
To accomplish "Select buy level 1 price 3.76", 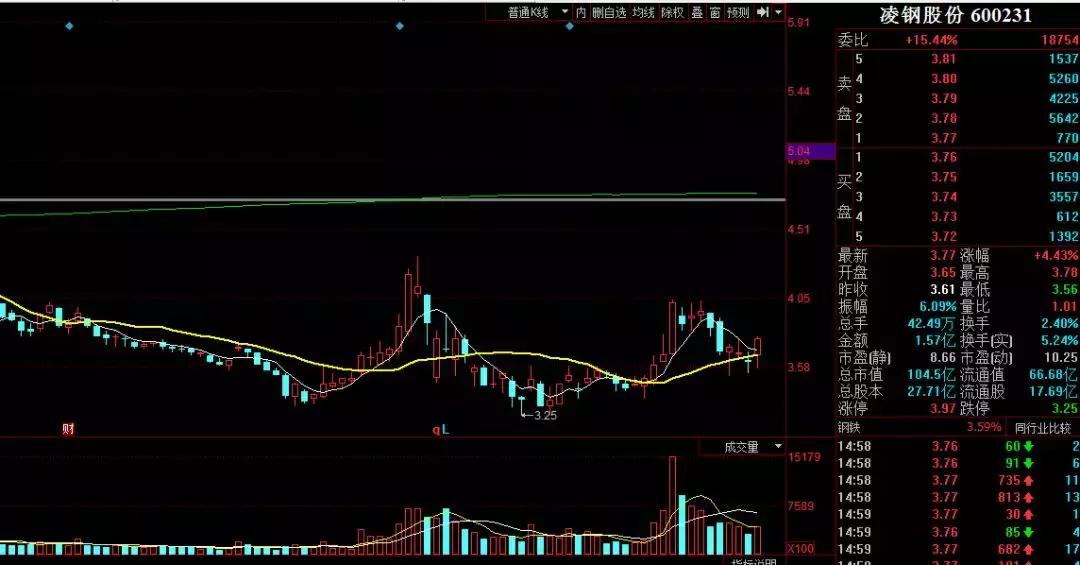I will coord(944,157).
